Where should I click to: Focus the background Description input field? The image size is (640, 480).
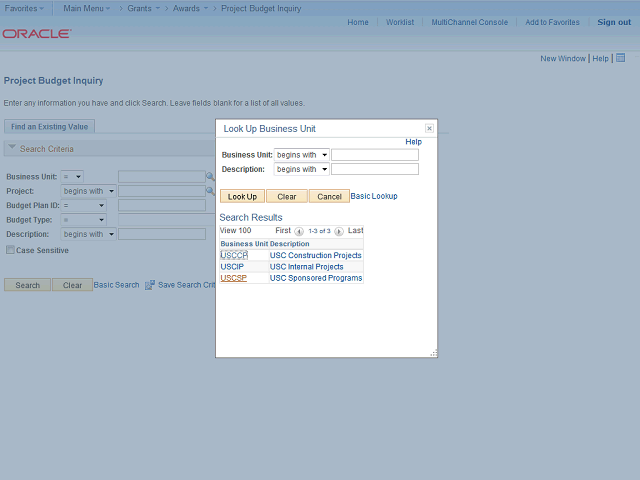[162, 234]
